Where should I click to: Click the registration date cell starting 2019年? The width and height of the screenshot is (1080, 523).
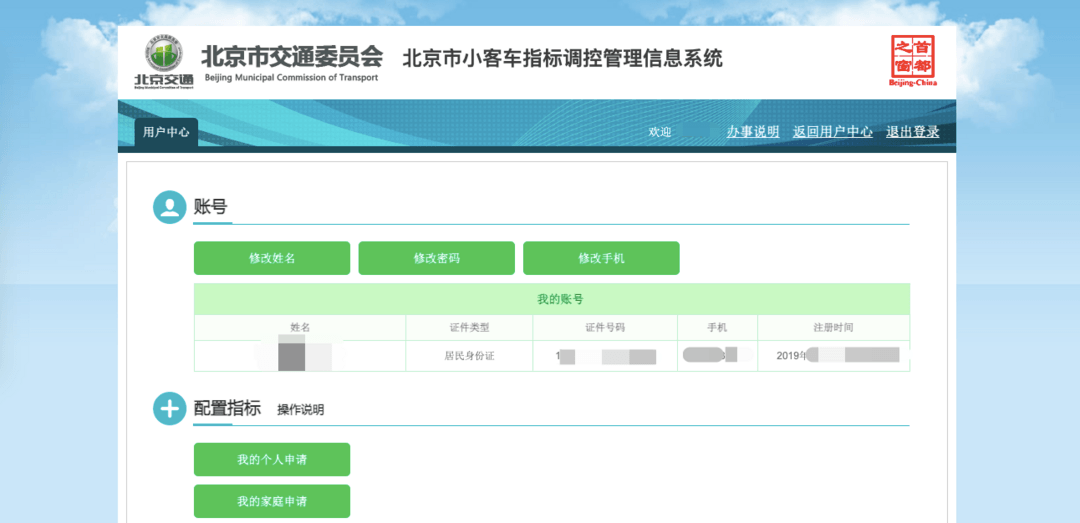coord(833,356)
